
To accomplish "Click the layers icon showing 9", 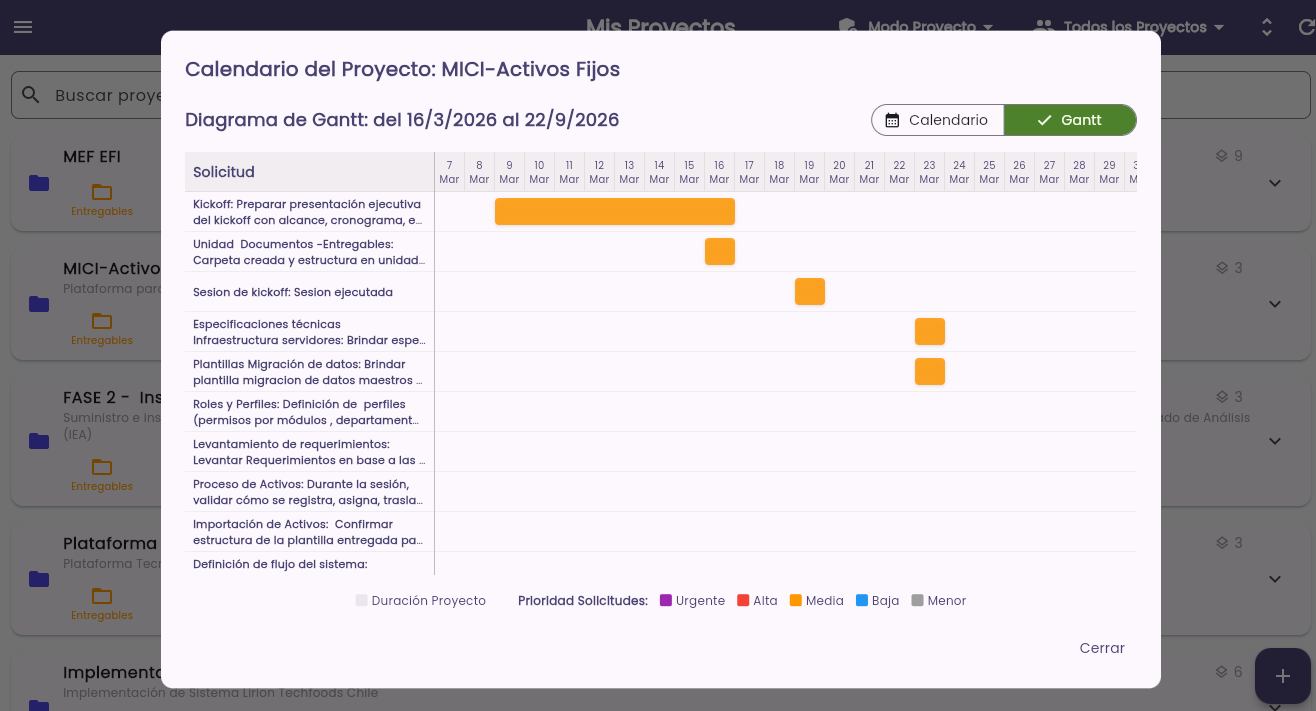I will point(1221,156).
